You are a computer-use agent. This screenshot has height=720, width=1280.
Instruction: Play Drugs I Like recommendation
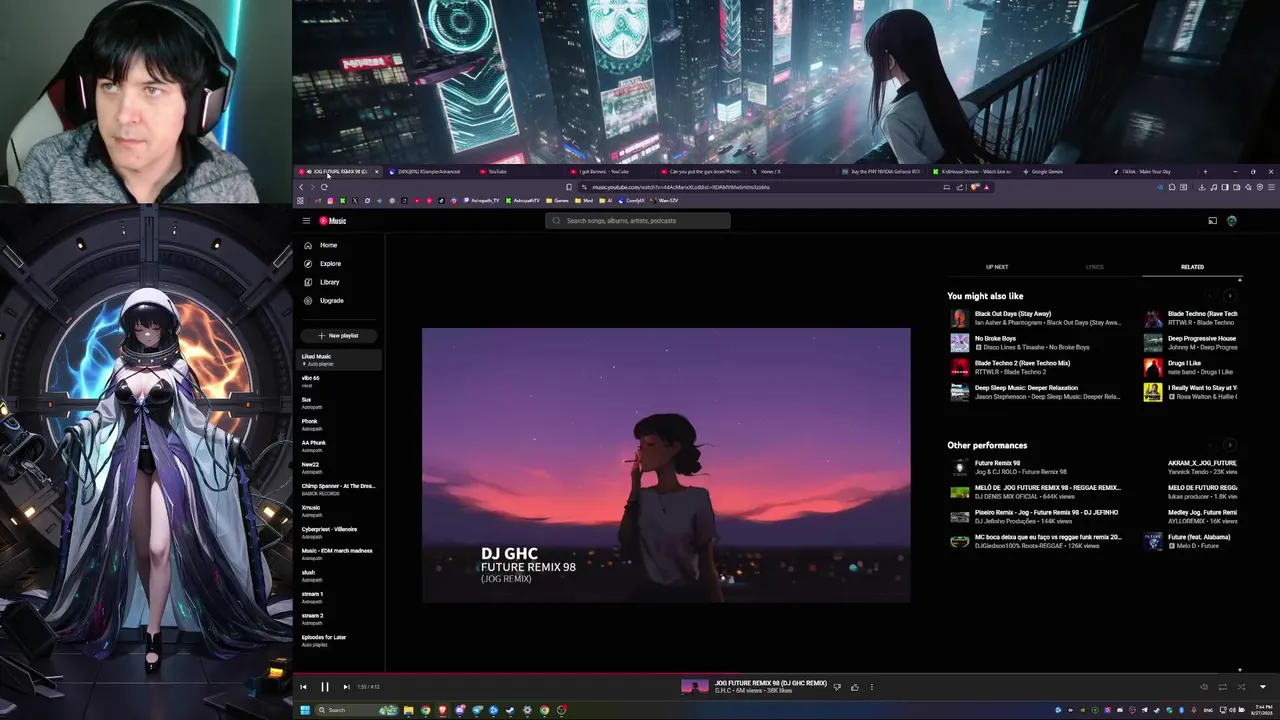tap(1190, 367)
